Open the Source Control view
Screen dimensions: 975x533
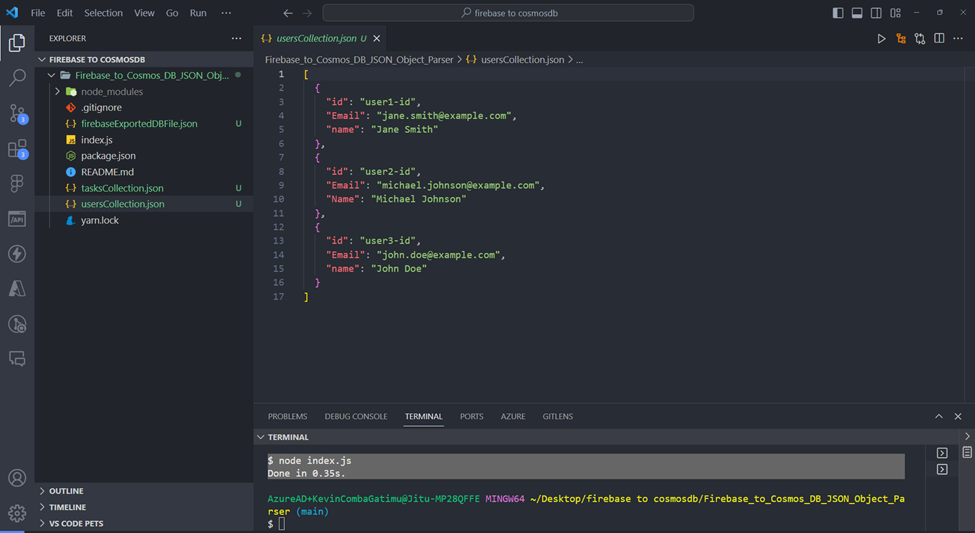[17, 114]
